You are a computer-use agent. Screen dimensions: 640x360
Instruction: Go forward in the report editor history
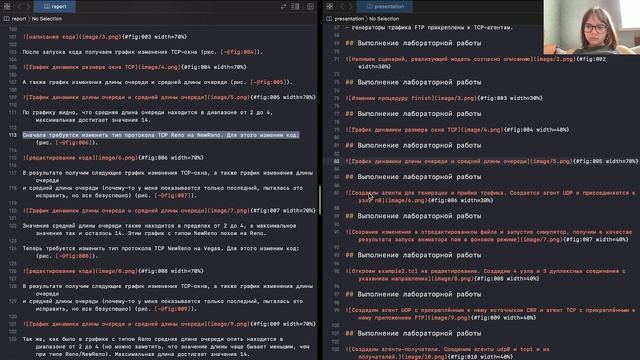(x=28, y=7)
